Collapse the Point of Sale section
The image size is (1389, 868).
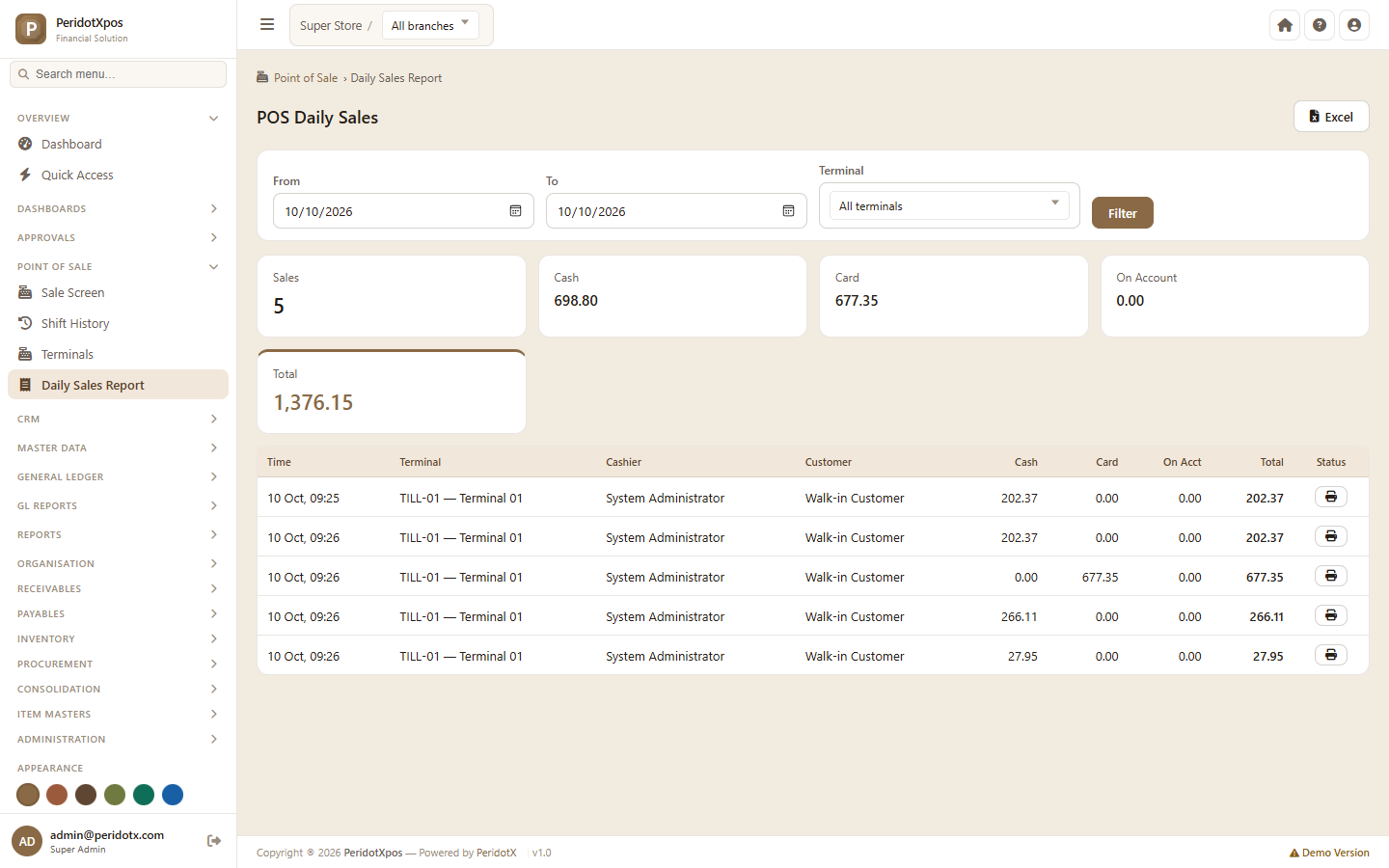click(x=118, y=266)
